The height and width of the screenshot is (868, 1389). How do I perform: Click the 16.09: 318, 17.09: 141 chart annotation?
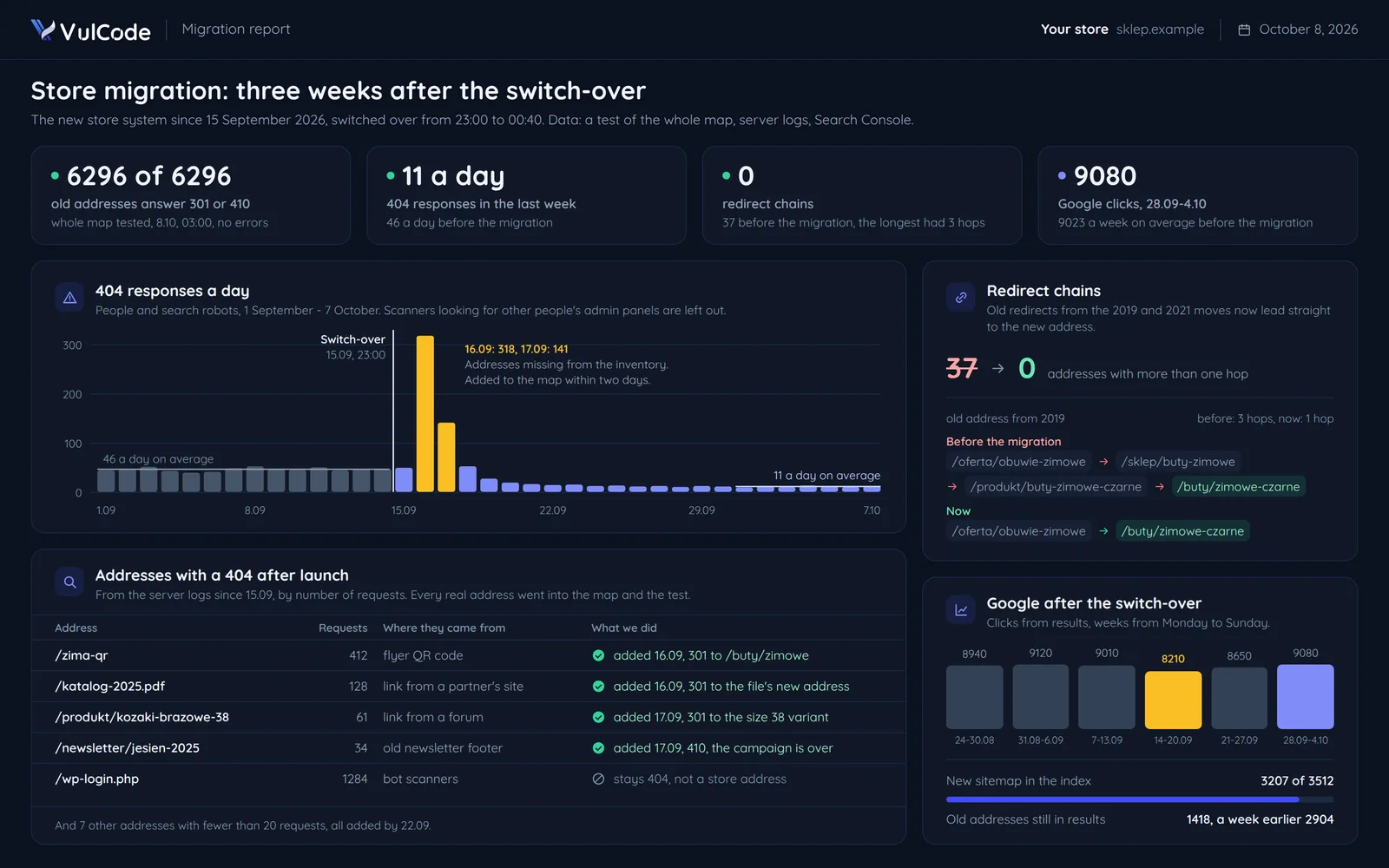[x=517, y=349]
